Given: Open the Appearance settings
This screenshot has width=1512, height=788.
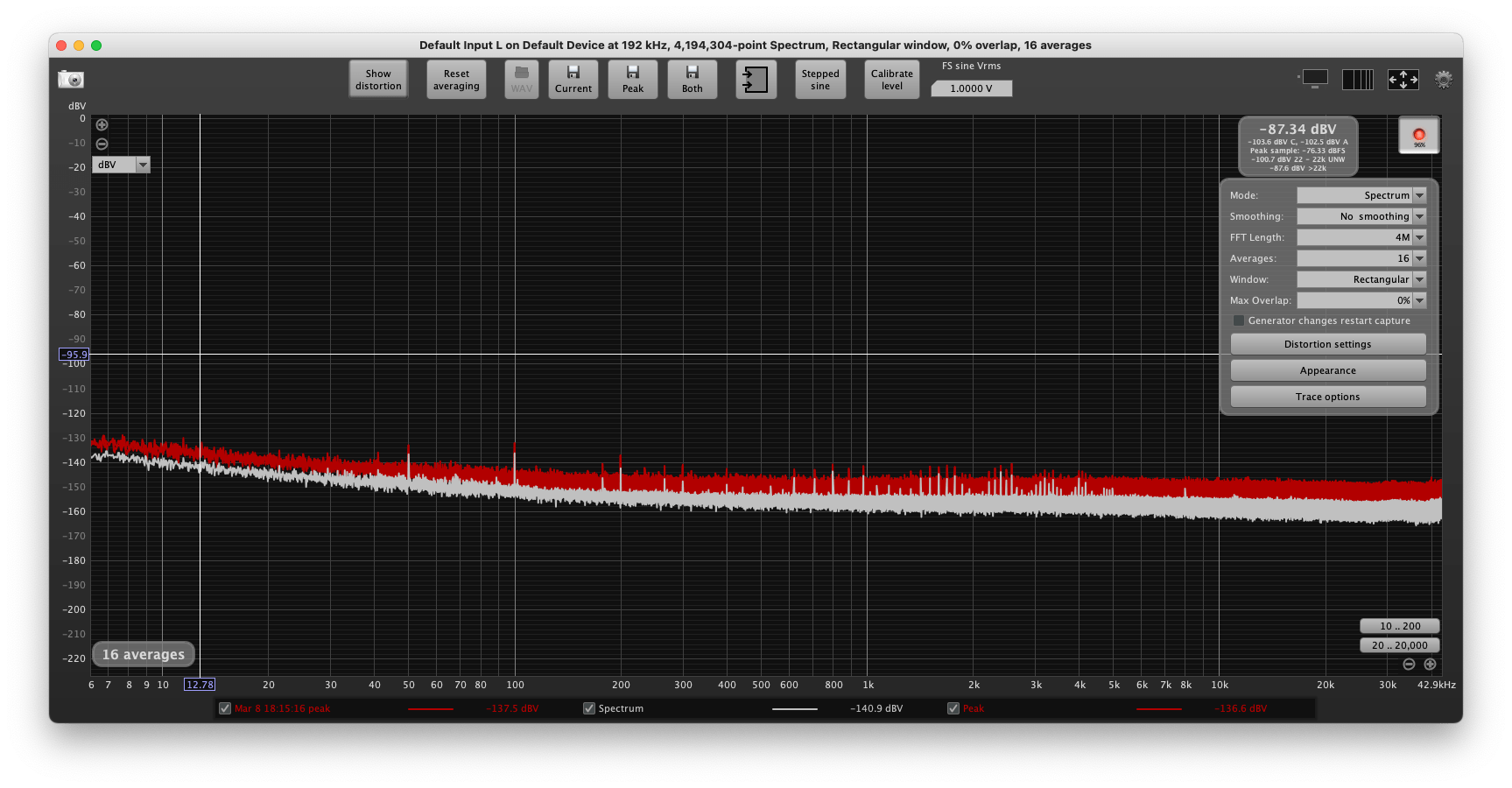Looking at the screenshot, I should pyautogui.click(x=1328, y=370).
